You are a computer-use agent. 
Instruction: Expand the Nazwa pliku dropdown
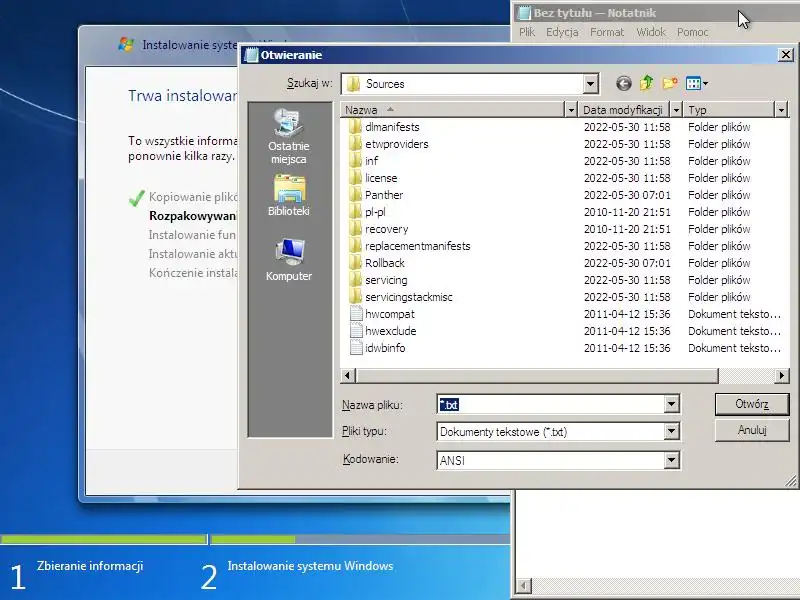tap(671, 405)
